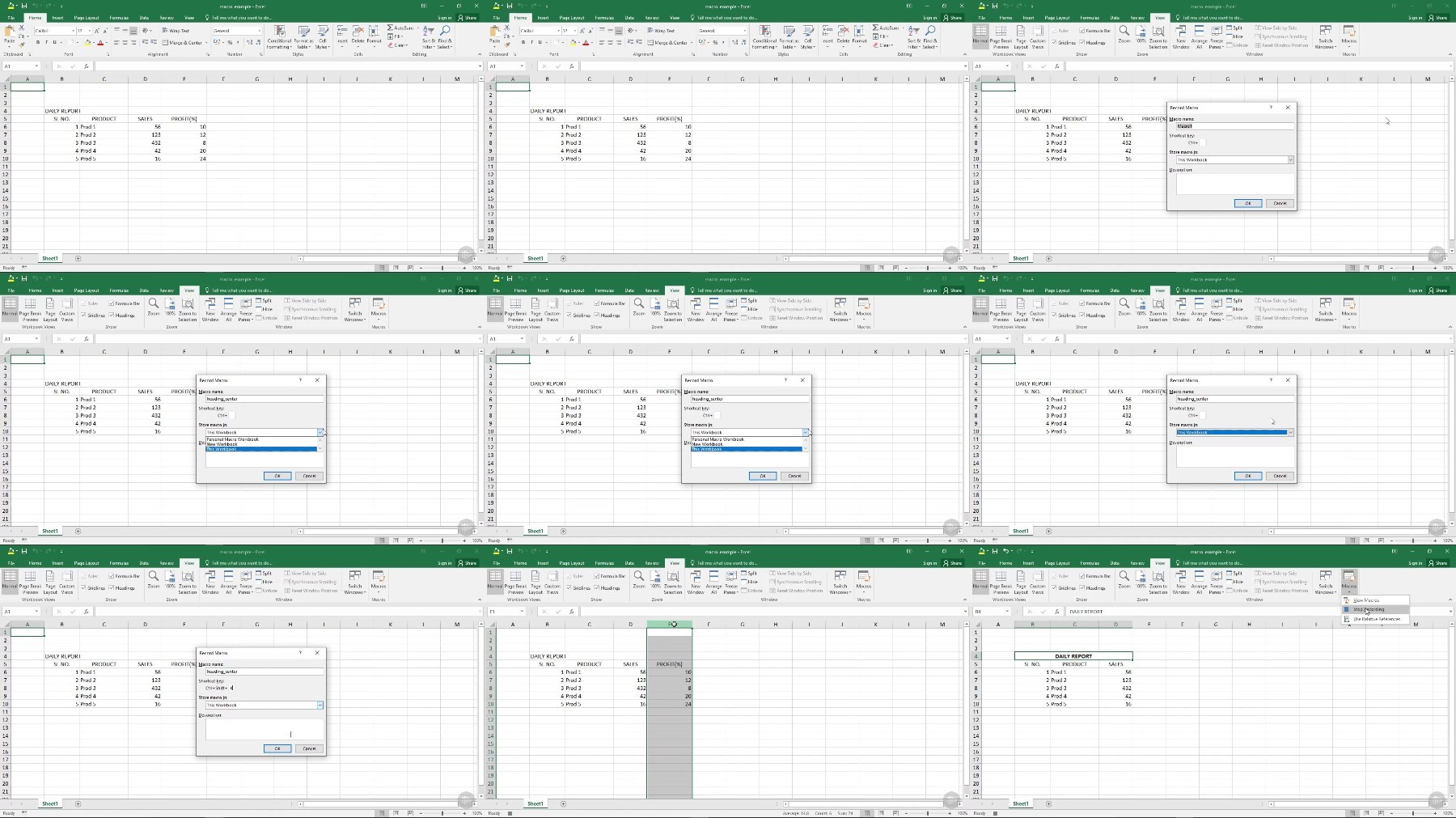Click Page Layout status icon beside Macros menu window

coord(1366,813)
